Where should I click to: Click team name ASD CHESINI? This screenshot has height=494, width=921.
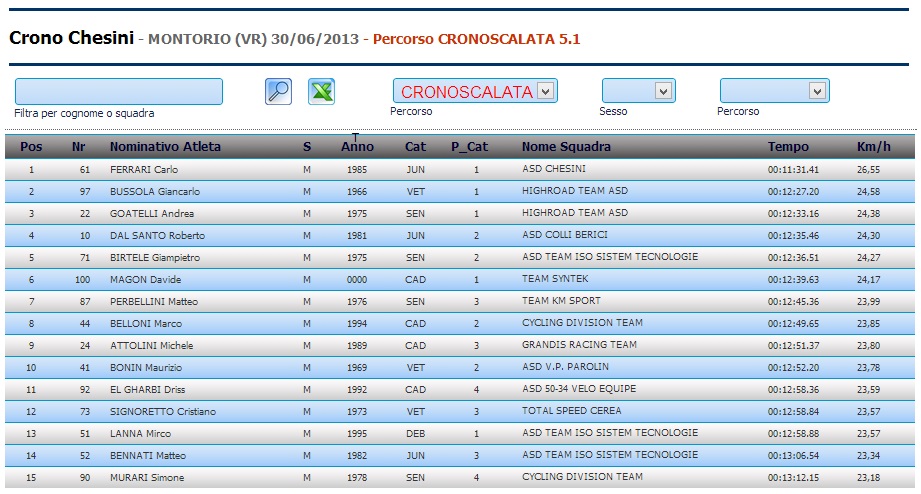554,169
